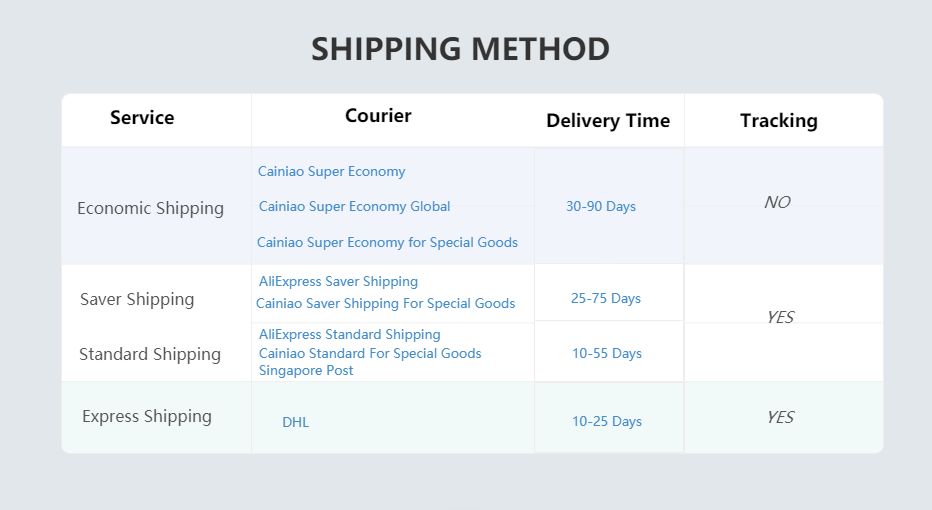Click AliExpress Standard Shipping courier
The height and width of the screenshot is (510, 932).
coord(349,335)
